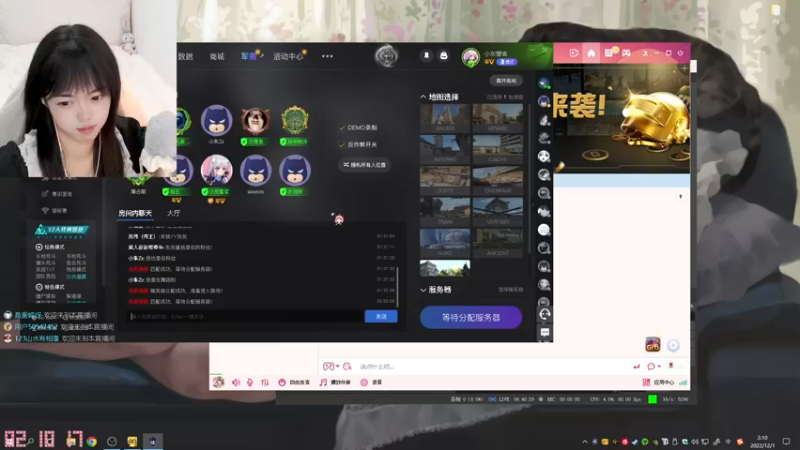Select the CACHE map thumbnail
Screen dimensions: 800x450
pyautogui.click(x=497, y=149)
